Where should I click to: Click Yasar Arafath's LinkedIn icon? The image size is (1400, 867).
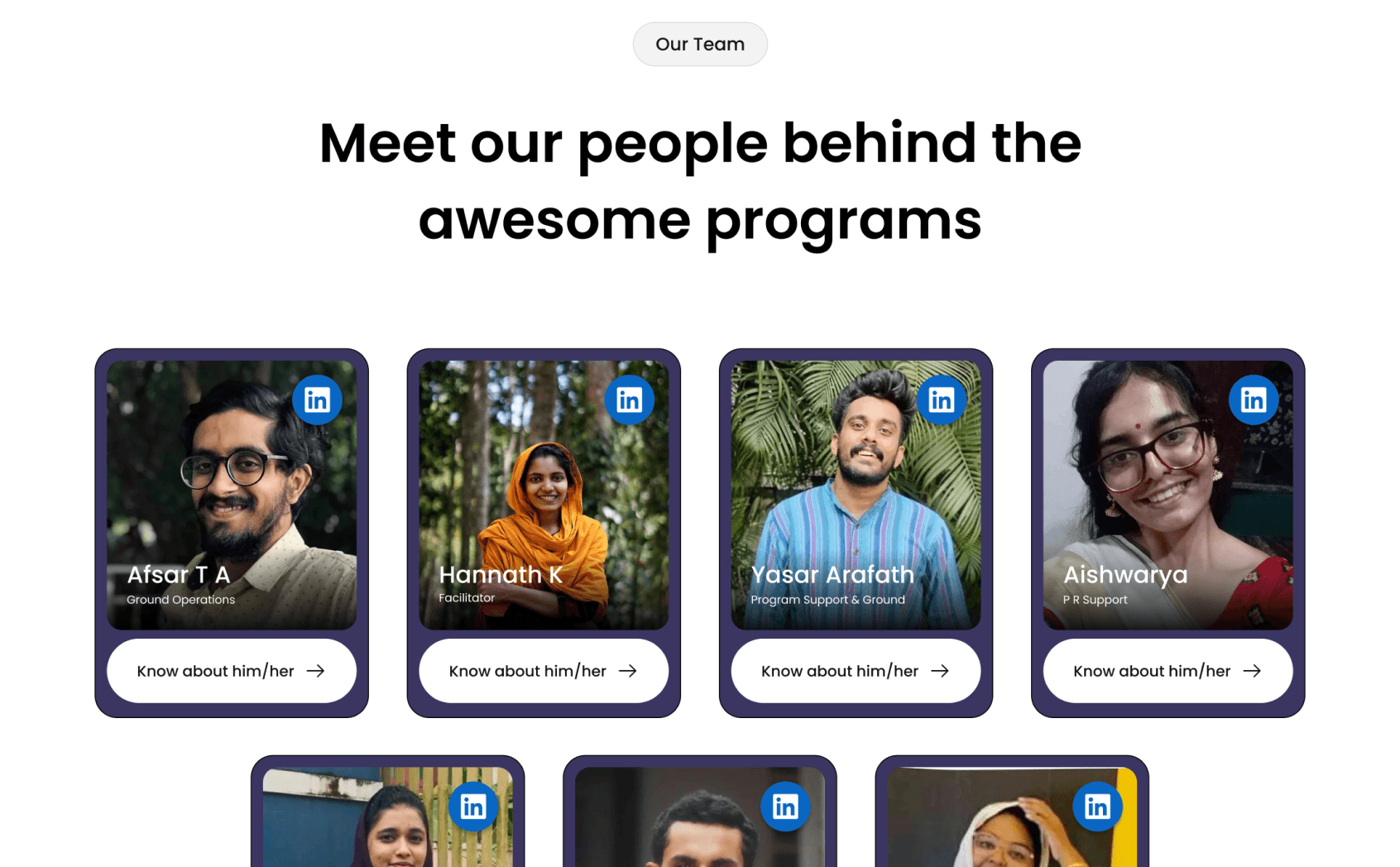(x=942, y=400)
